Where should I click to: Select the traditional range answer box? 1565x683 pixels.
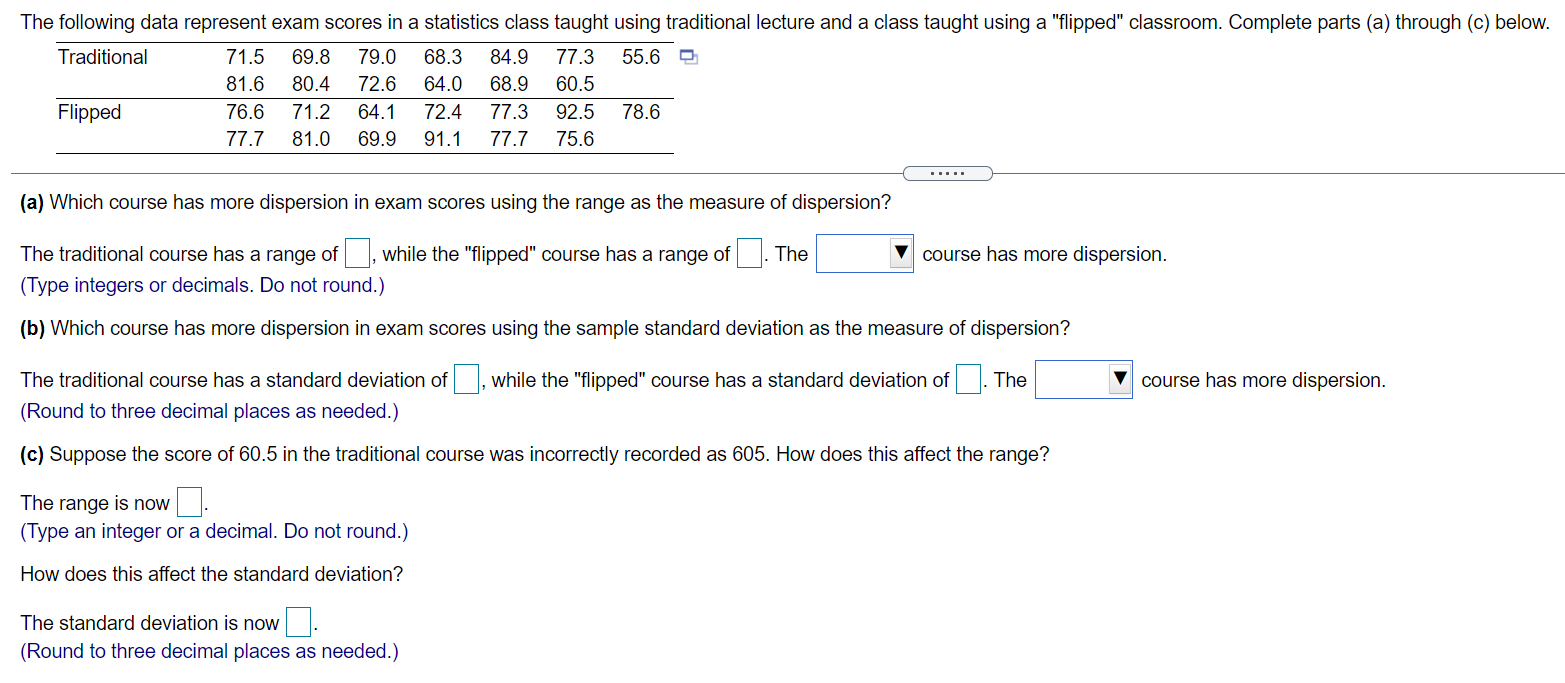(x=356, y=253)
